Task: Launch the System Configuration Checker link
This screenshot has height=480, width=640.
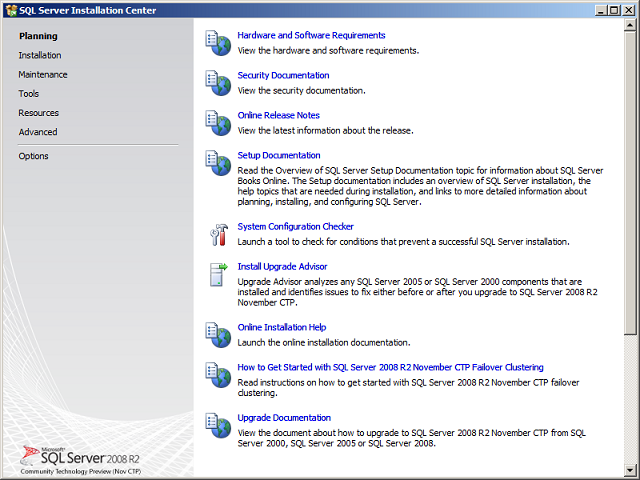Action: click(x=296, y=227)
